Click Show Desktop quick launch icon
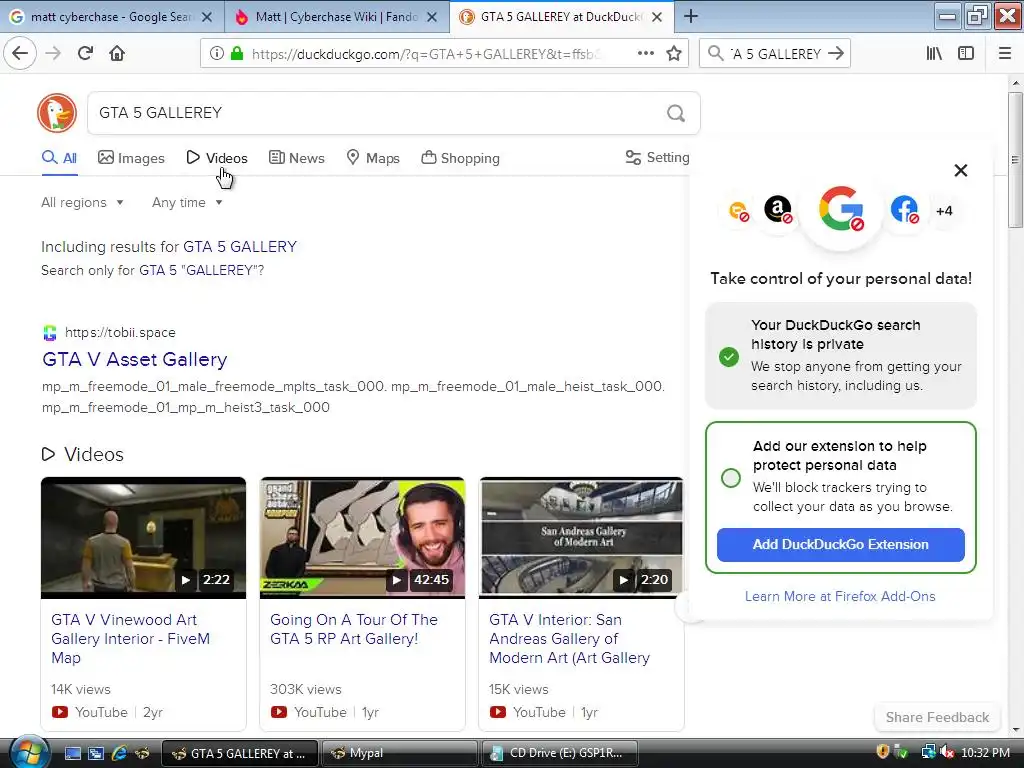The height and width of the screenshot is (768, 1024). point(72,753)
